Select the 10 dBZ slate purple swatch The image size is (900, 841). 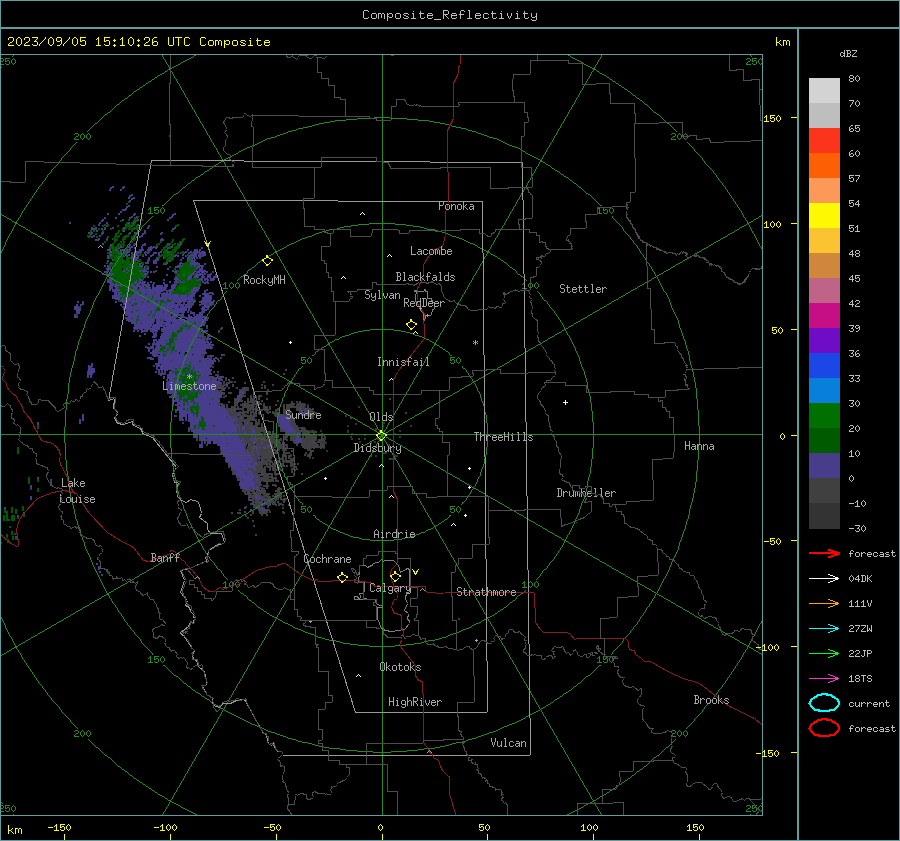coord(824,465)
